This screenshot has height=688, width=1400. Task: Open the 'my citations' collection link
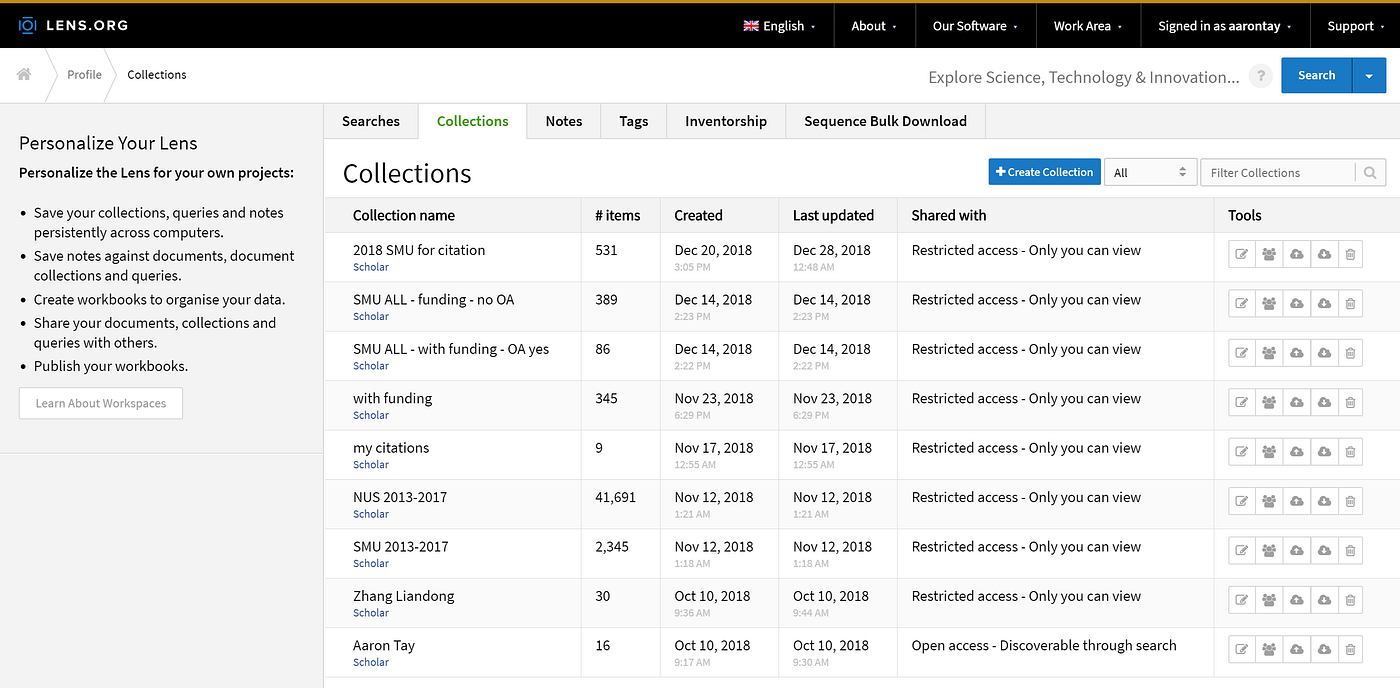[x=391, y=448]
